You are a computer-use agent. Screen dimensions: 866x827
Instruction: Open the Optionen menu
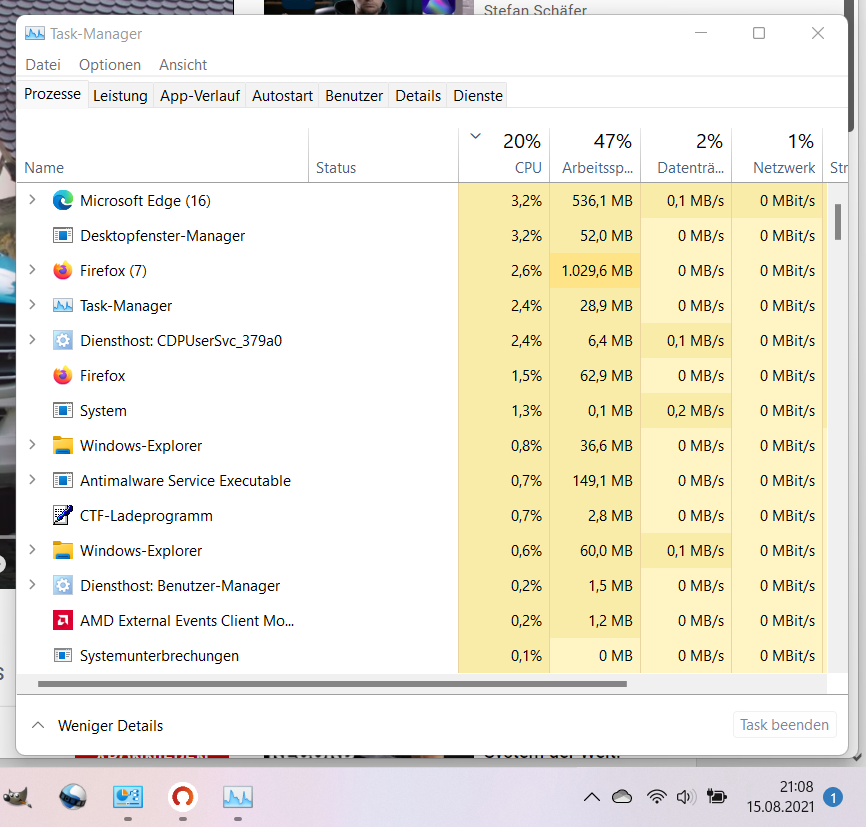109,65
